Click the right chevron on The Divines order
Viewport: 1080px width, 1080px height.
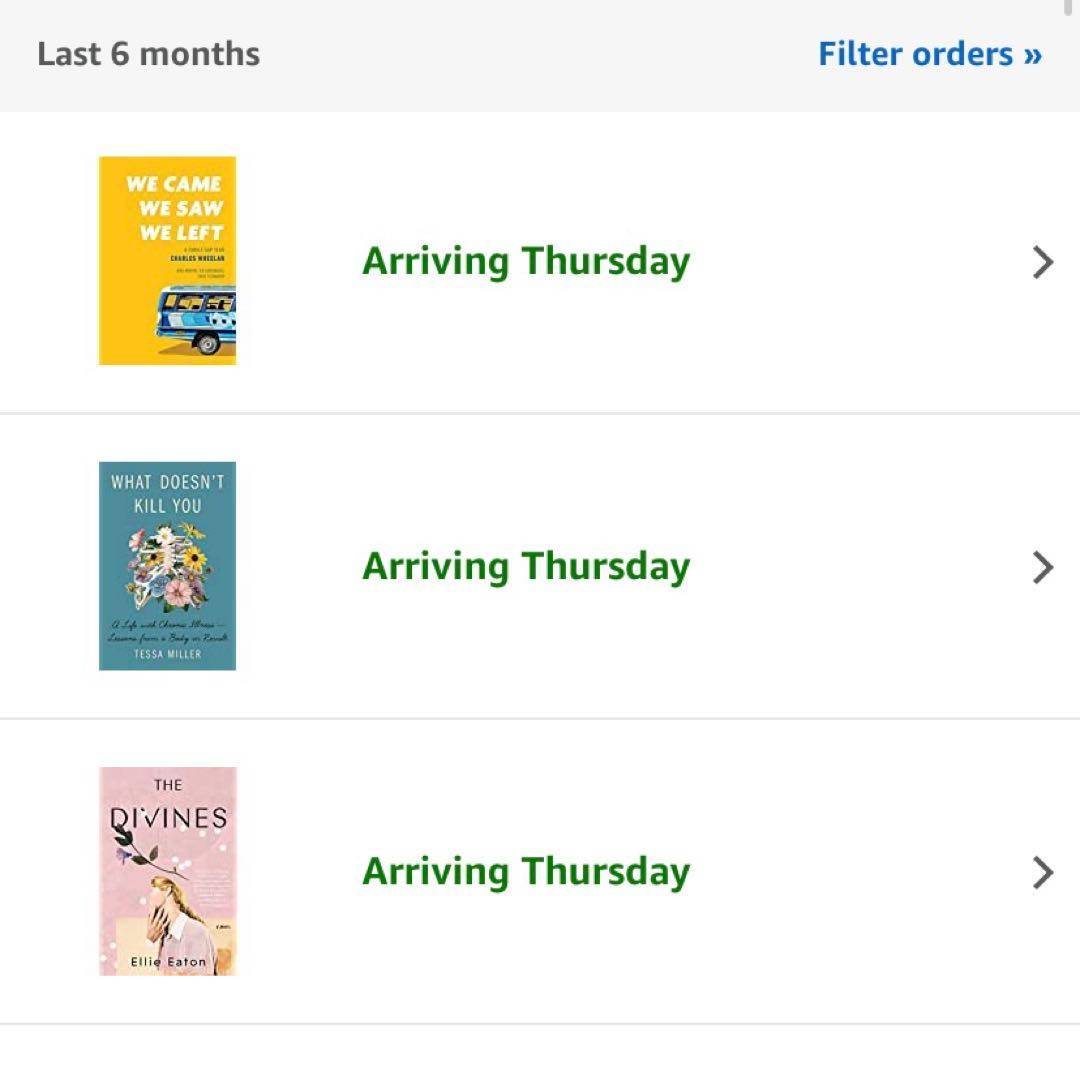[x=1042, y=872]
